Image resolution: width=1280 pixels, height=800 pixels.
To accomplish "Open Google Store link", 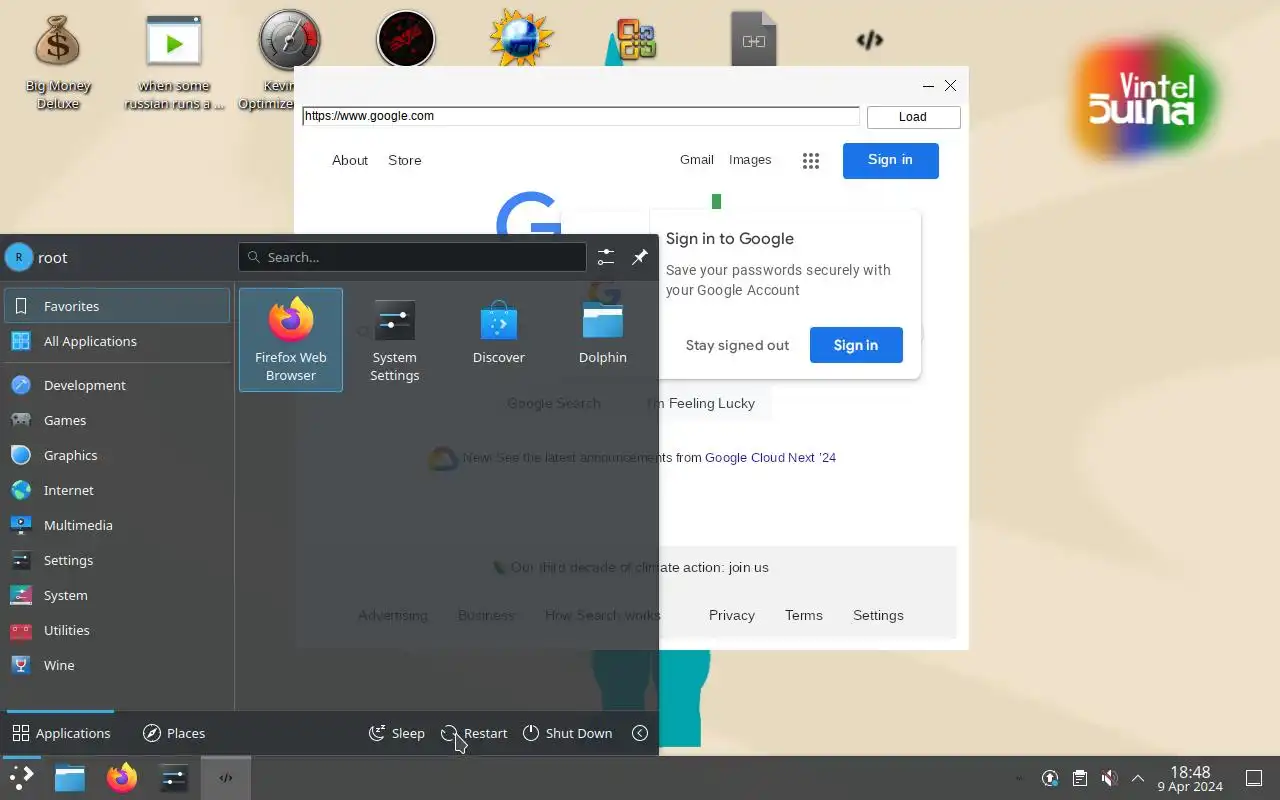I will coord(405,160).
